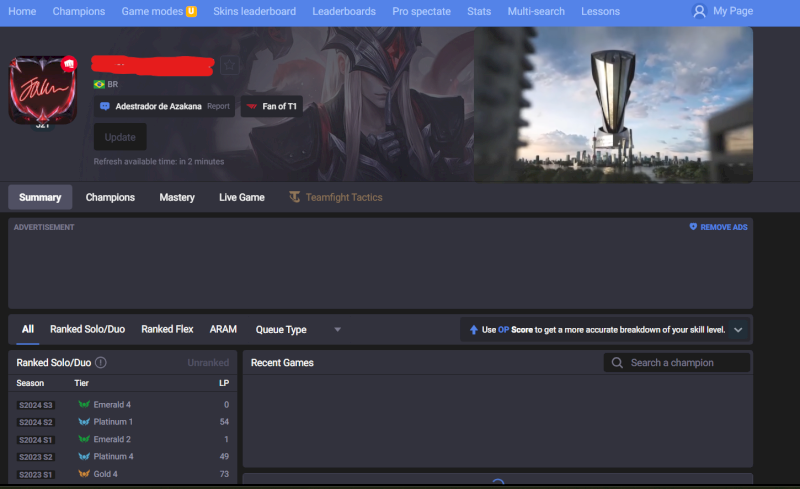Open the Teamfight Tactics tab
800x489 pixels.
[336, 197]
